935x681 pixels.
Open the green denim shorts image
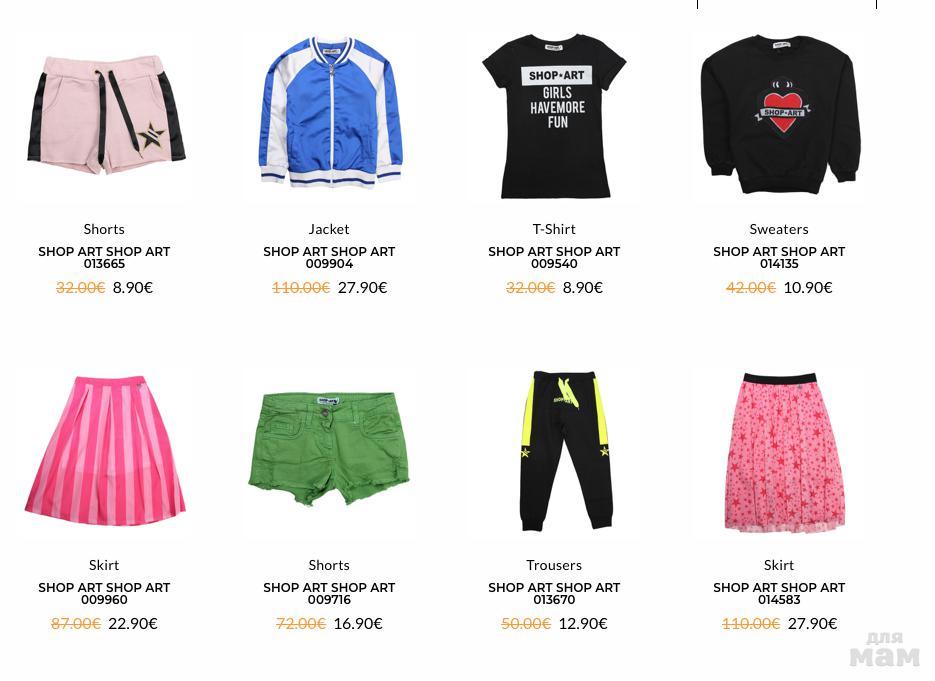(x=330, y=452)
